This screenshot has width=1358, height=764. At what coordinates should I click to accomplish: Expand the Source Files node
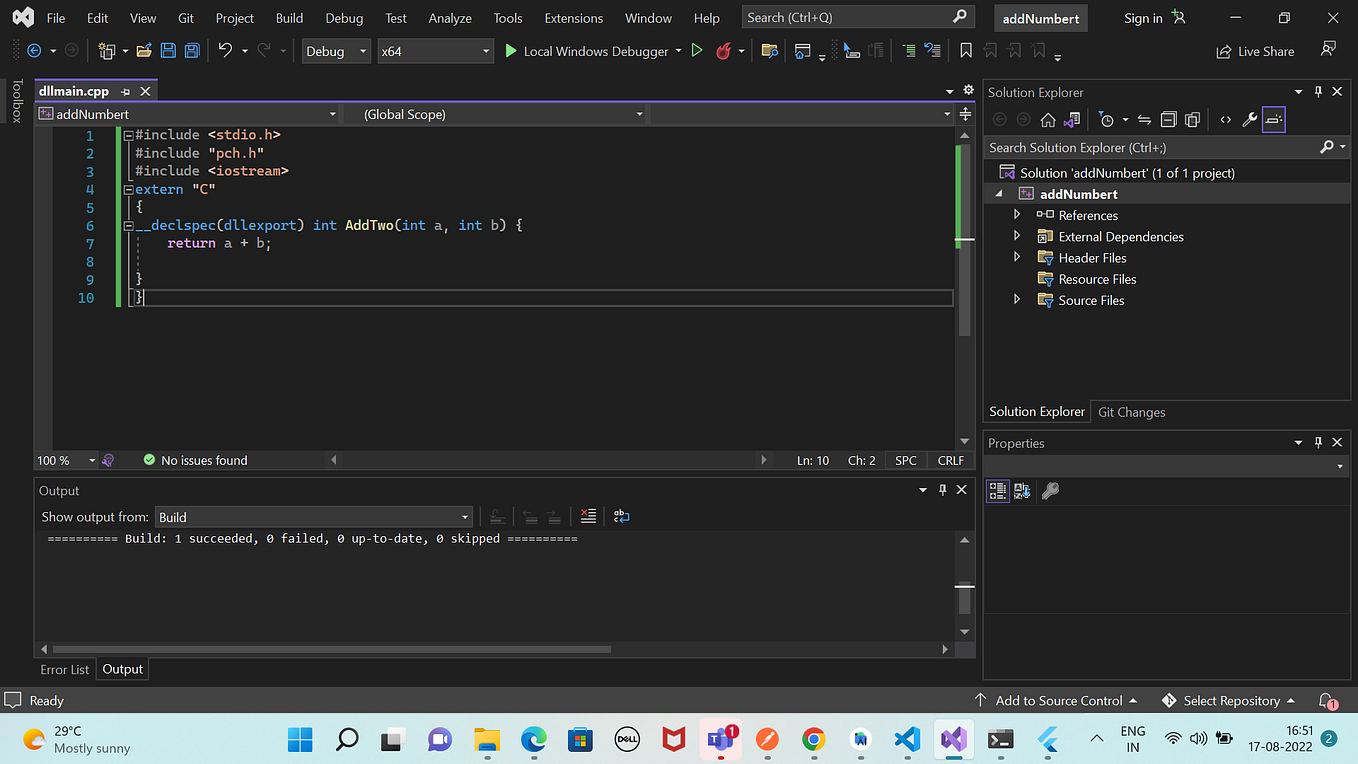click(x=1017, y=300)
